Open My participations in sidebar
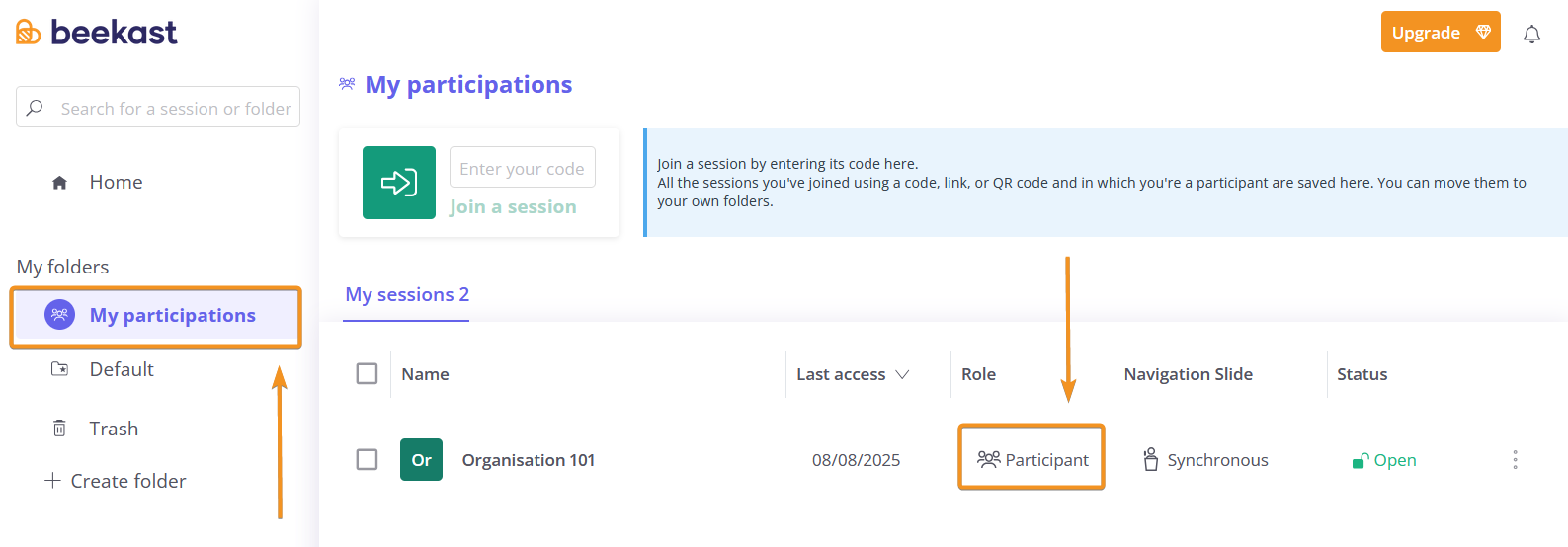The height and width of the screenshot is (547, 1568). click(x=156, y=316)
